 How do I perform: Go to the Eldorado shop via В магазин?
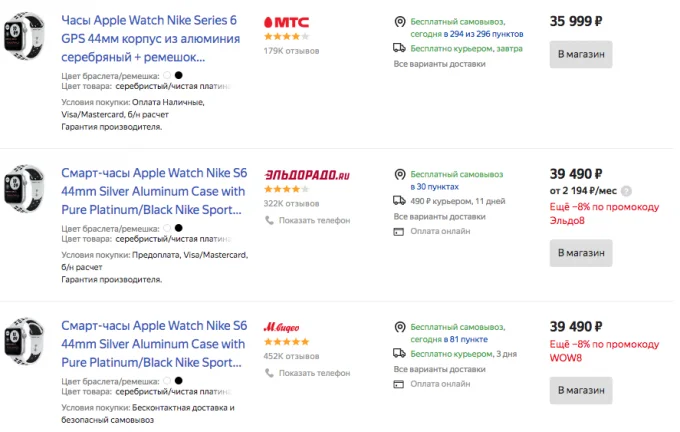click(581, 253)
